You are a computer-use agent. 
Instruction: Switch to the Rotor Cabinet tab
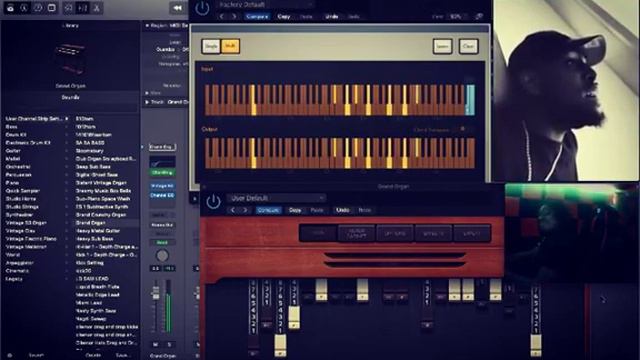(x=356, y=233)
